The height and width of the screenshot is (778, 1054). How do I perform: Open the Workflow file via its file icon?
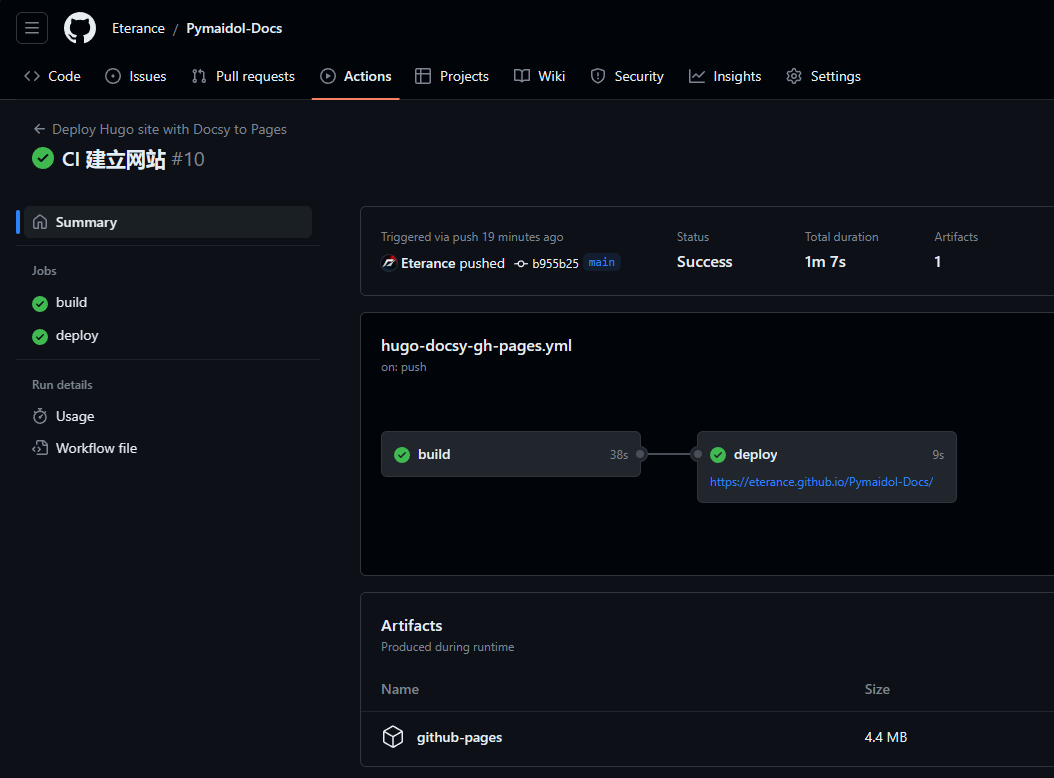click(38, 448)
